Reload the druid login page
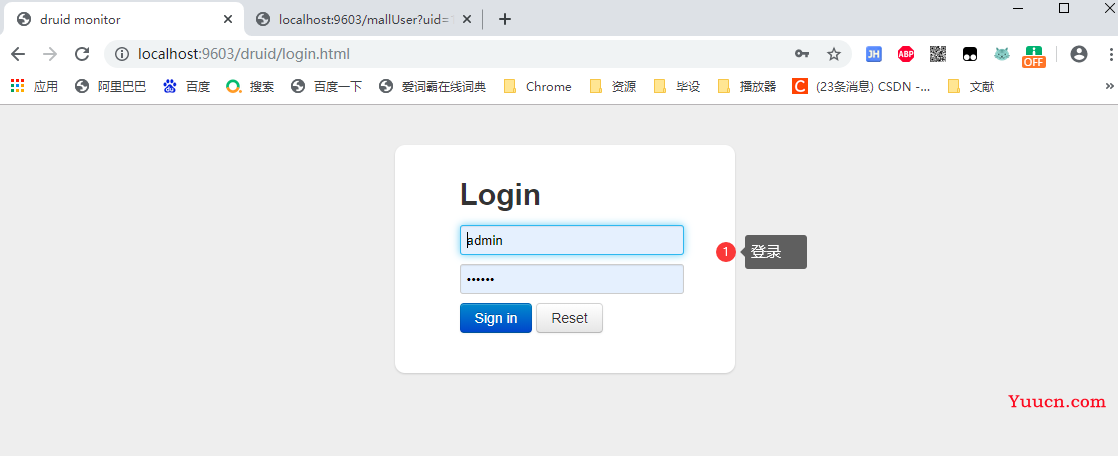The height and width of the screenshot is (456, 1118). pos(82,54)
